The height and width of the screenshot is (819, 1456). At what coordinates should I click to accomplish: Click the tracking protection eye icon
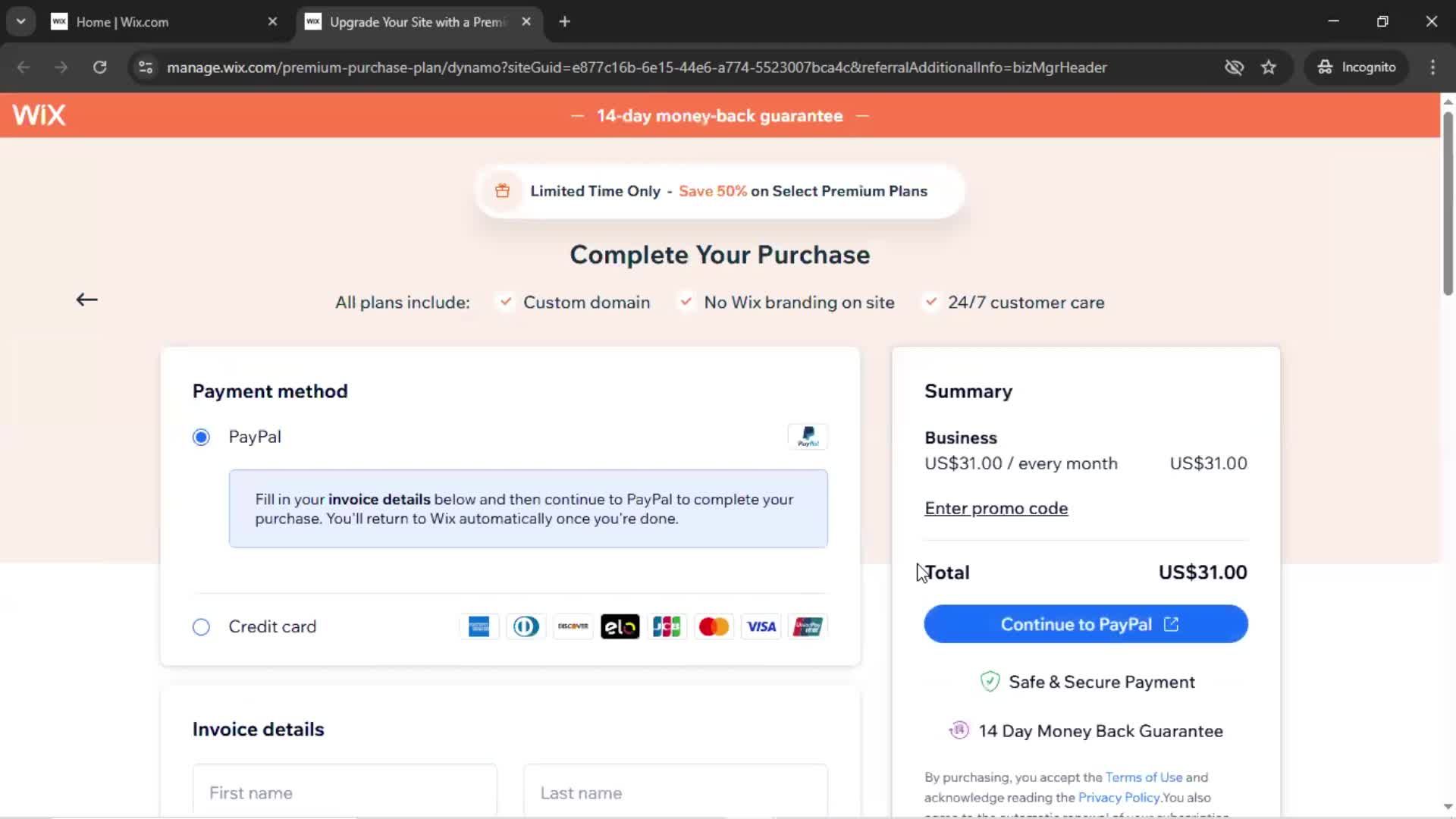tap(1234, 67)
